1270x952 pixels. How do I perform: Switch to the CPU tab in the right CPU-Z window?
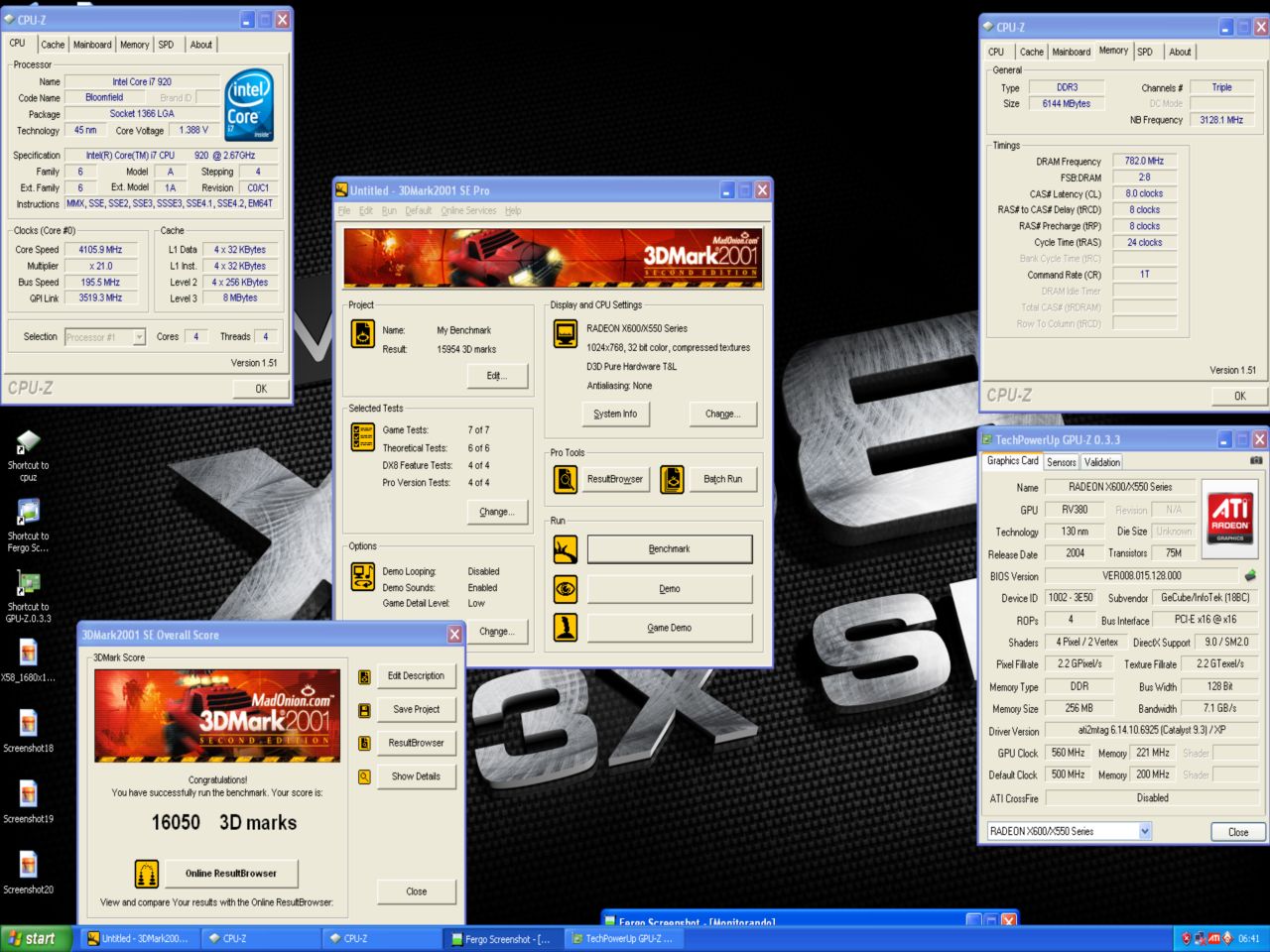click(x=996, y=52)
